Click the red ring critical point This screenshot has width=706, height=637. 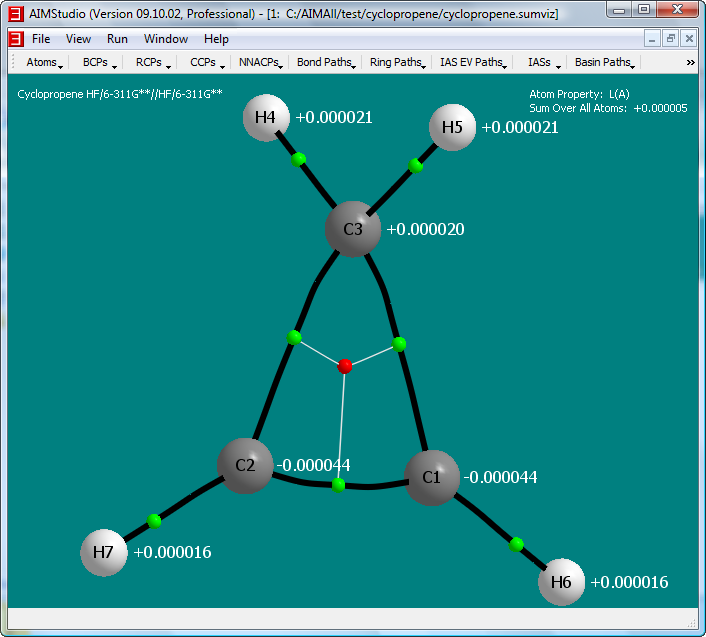coord(345,366)
